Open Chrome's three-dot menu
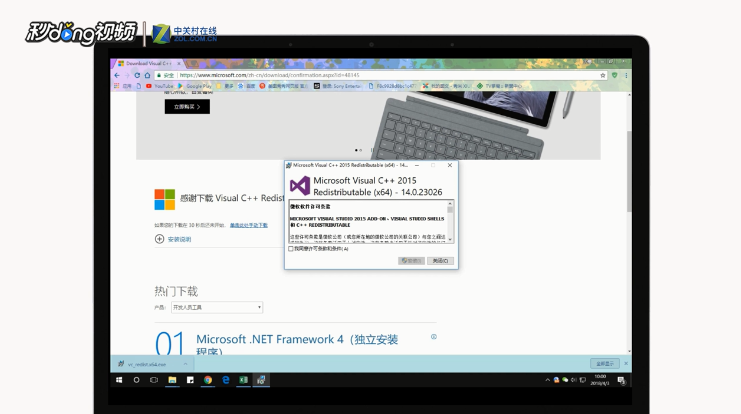The image size is (741, 414). (626, 75)
